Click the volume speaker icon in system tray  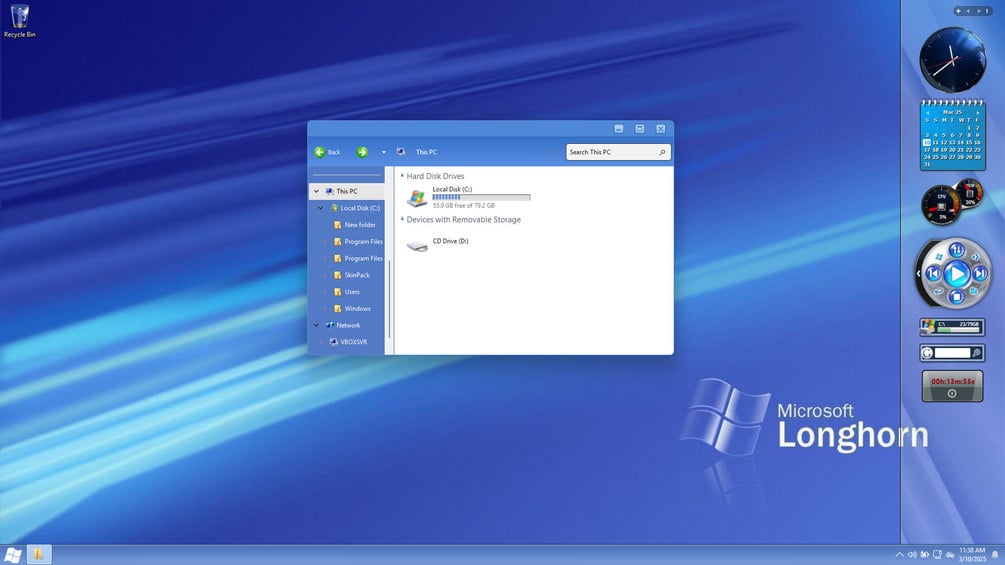coord(911,555)
